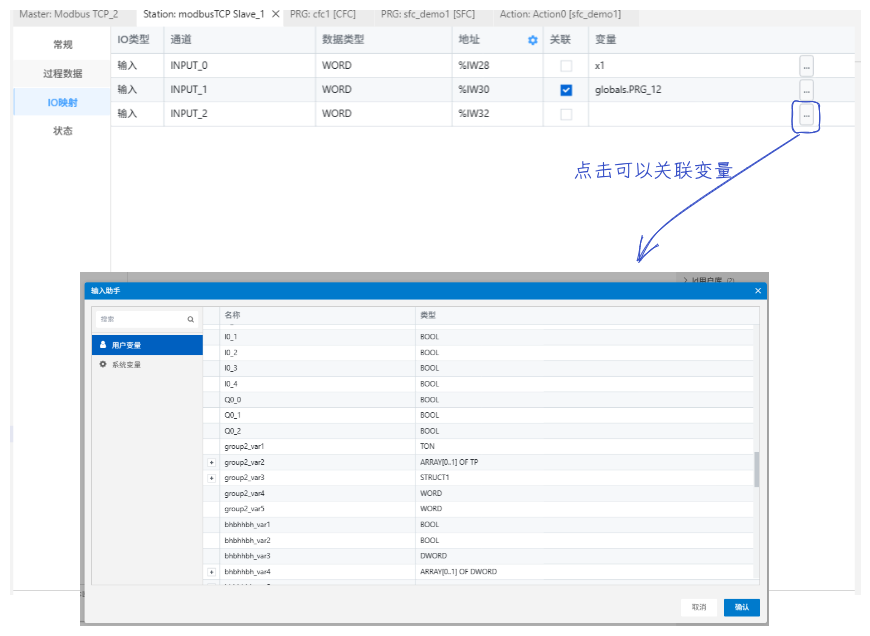Select the Q0_1 variable row
This screenshot has height=636, width=870.
478,415
